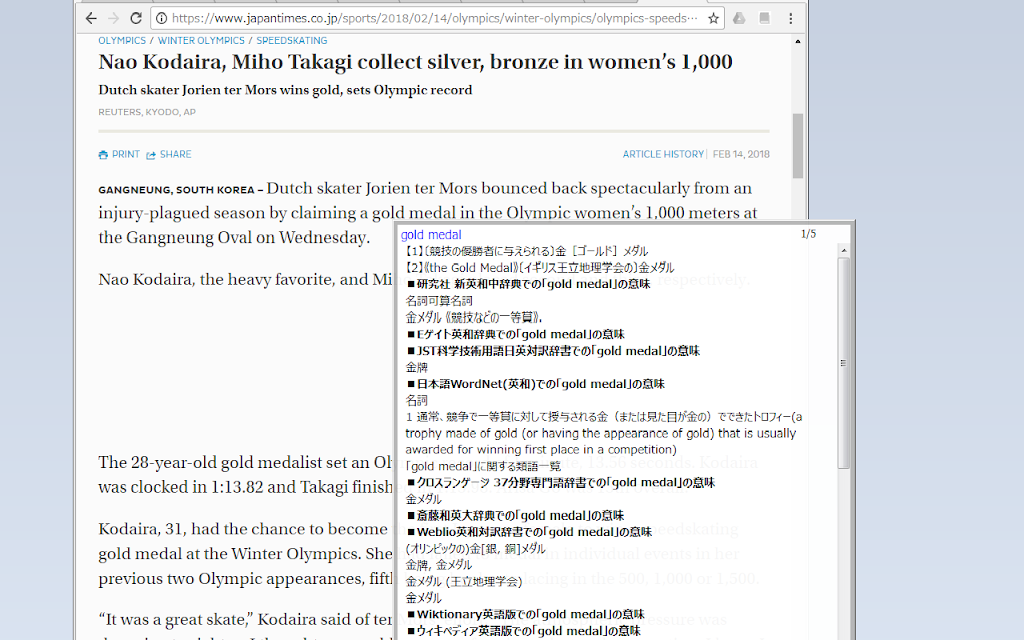
Task: Click the page's vertical scrollbar thumb
Action: click(x=797, y=146)
